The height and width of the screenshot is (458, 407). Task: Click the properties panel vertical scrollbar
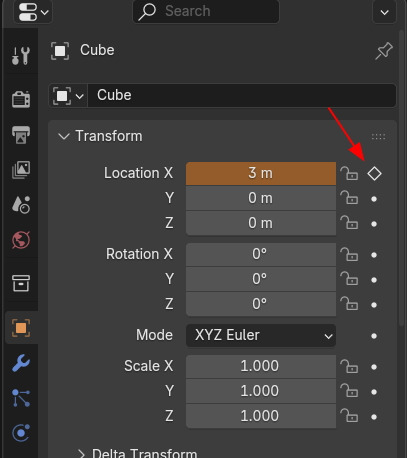point(402,178)
